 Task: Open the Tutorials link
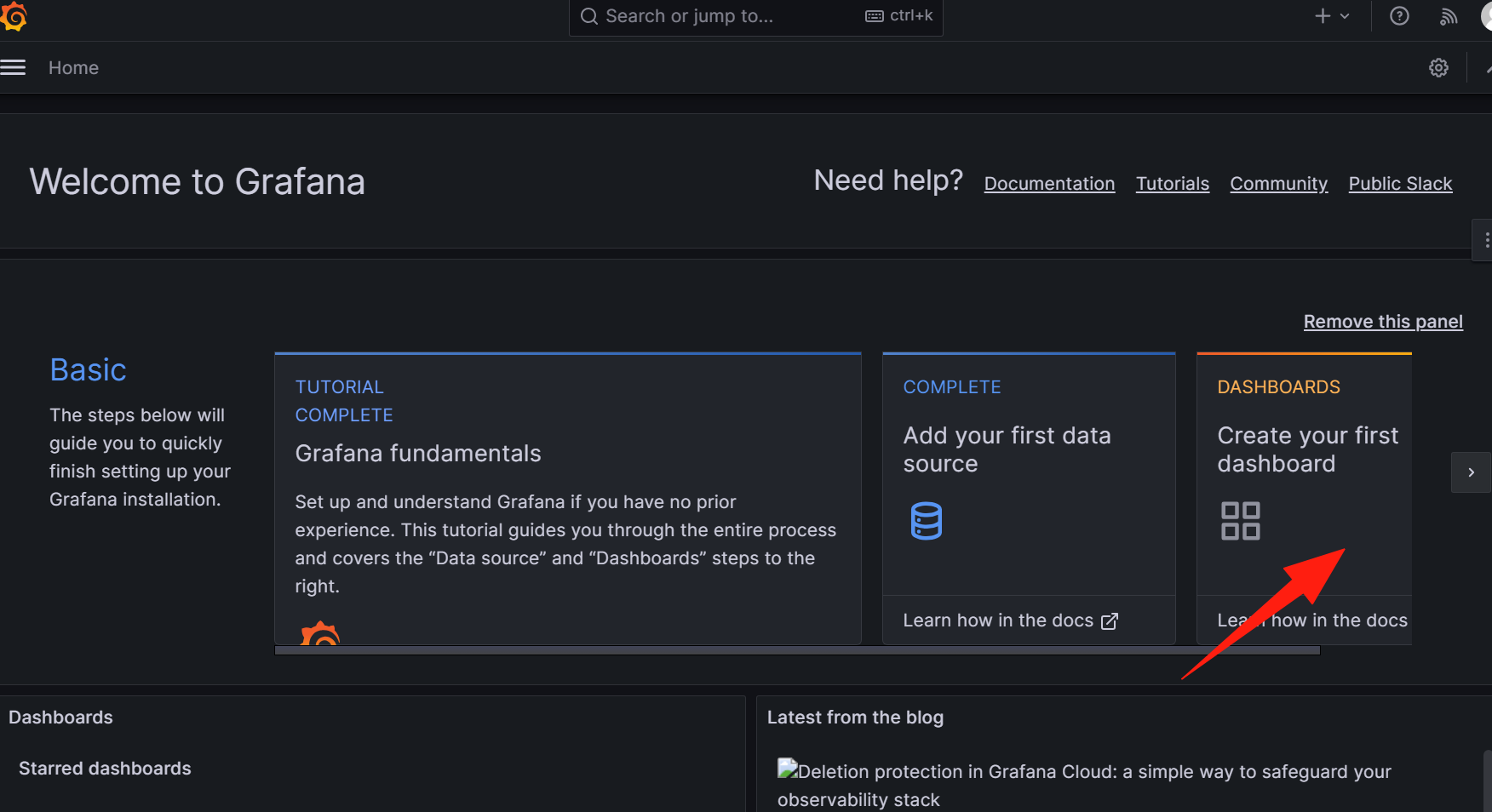(x=1173, y=184)
